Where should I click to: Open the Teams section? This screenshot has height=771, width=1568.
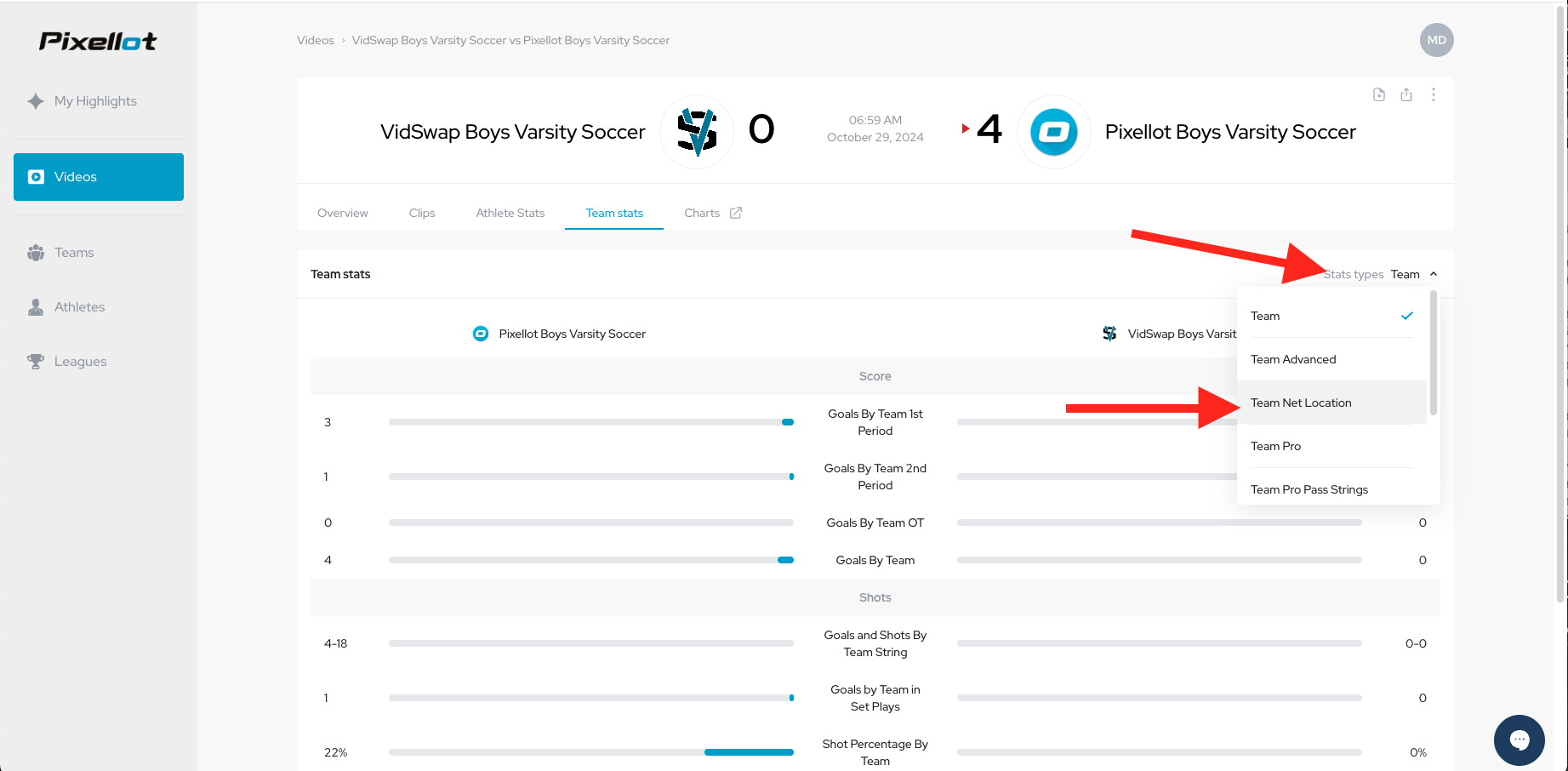click(x=74, y=253)
